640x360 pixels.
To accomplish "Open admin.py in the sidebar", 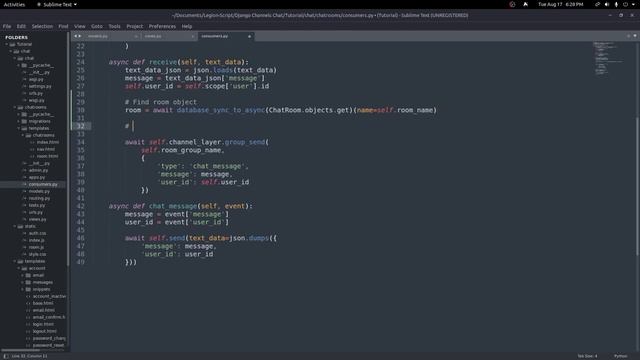I will click(38, 170).
